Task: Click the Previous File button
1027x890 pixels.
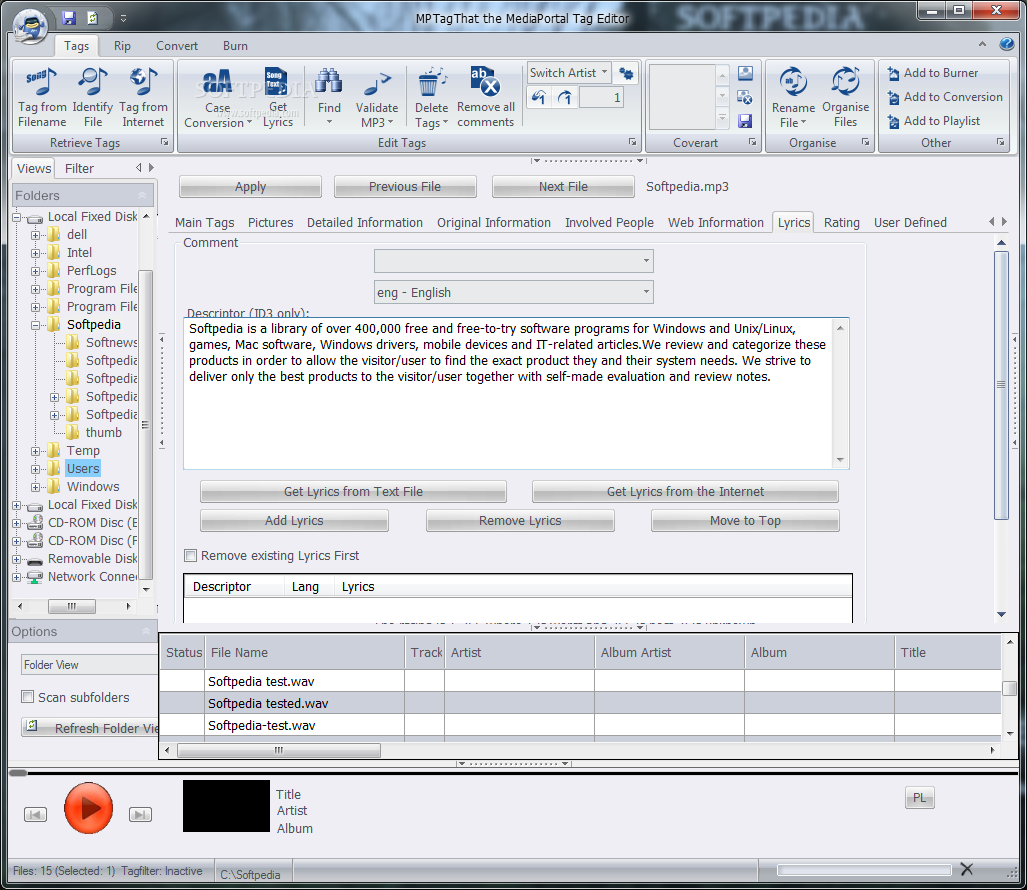Action: tap(405, 187)
